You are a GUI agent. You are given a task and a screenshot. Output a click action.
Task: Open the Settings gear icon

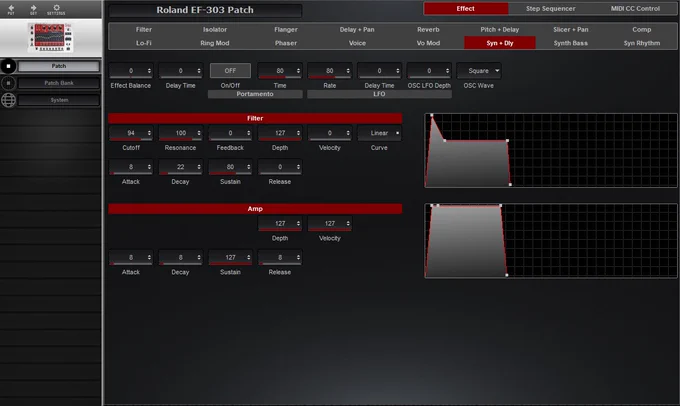point(56,9)
